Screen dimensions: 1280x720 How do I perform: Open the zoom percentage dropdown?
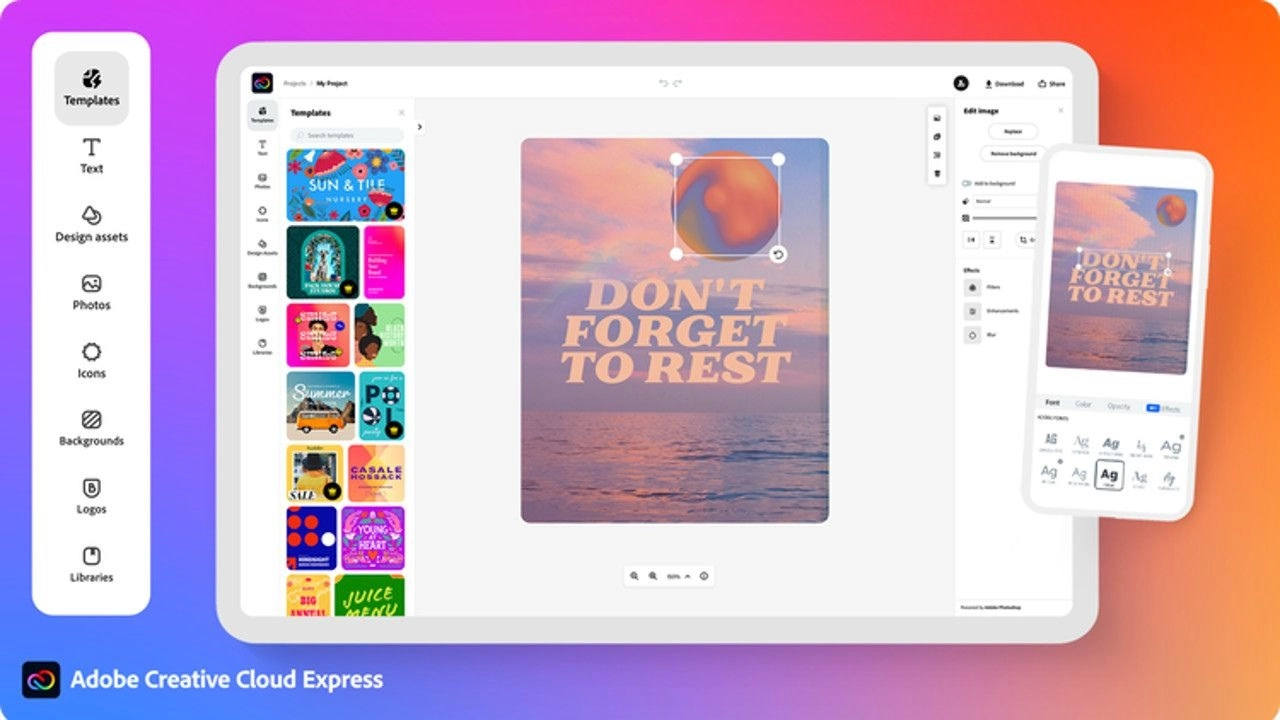tap(679, 576)
